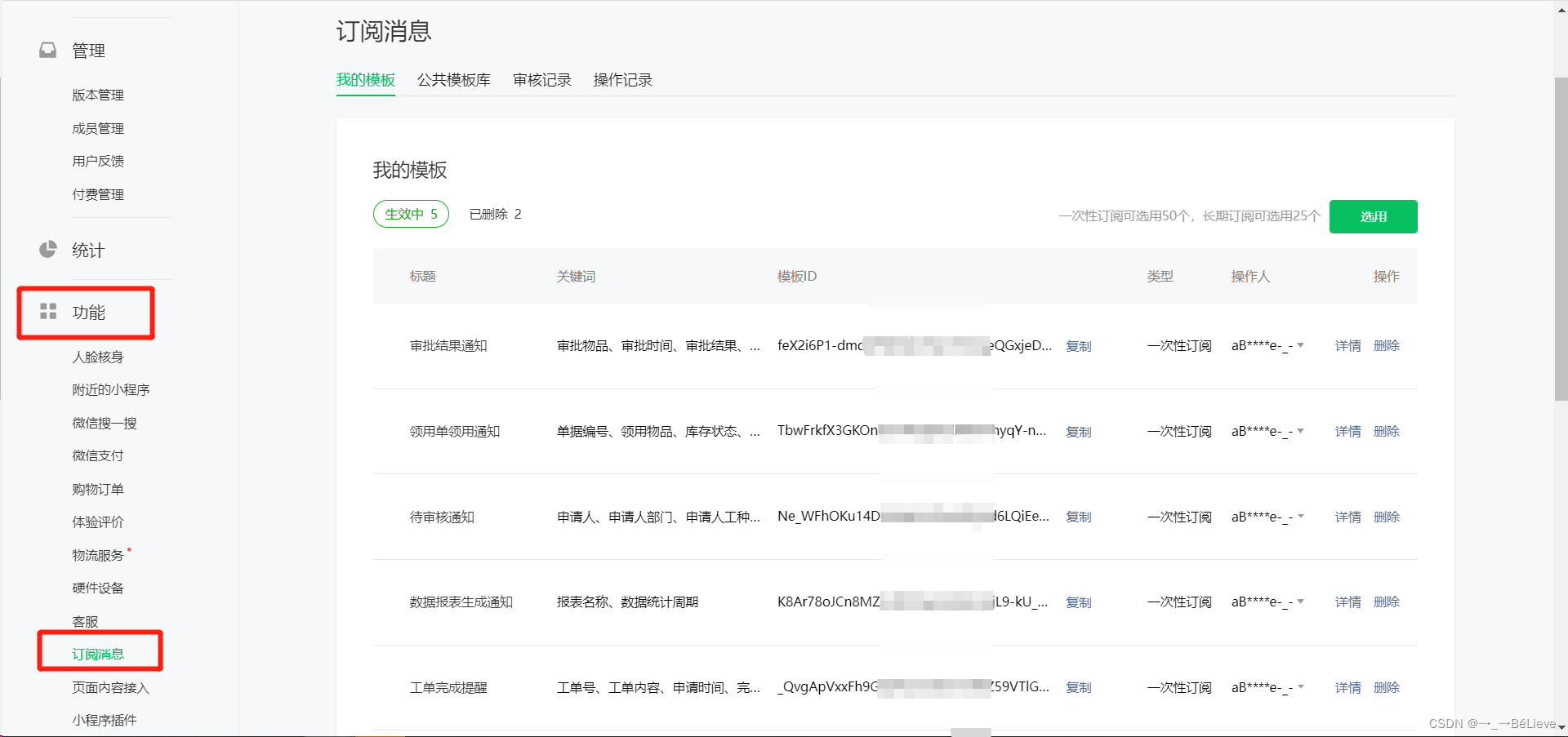This screenshot has width=1568, height=737.
Task: Open 详情 for 领用单领用通知
Action: point(1348,432)
